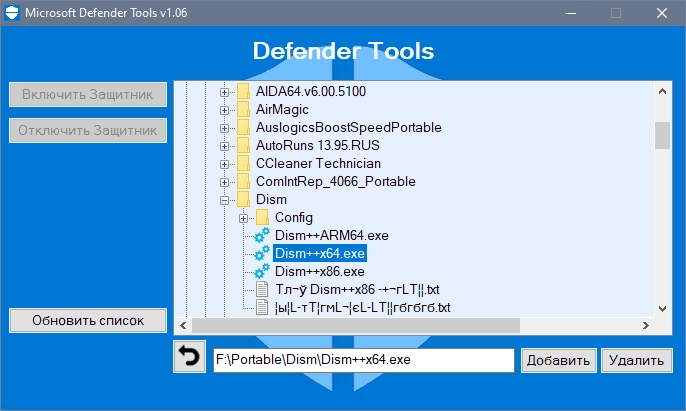Select Dism++x86.exe in the tree

[x=320, y=271]
